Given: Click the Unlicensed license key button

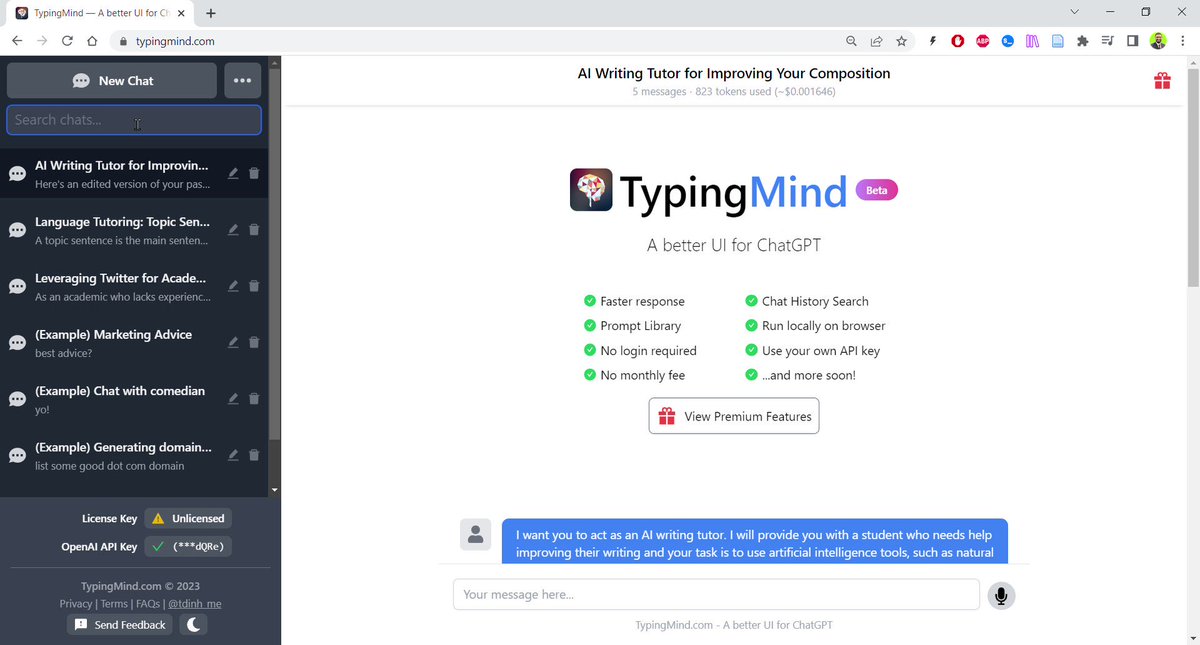Looking at the screenshot, I should pyautogui.click(x=188, y=518).
